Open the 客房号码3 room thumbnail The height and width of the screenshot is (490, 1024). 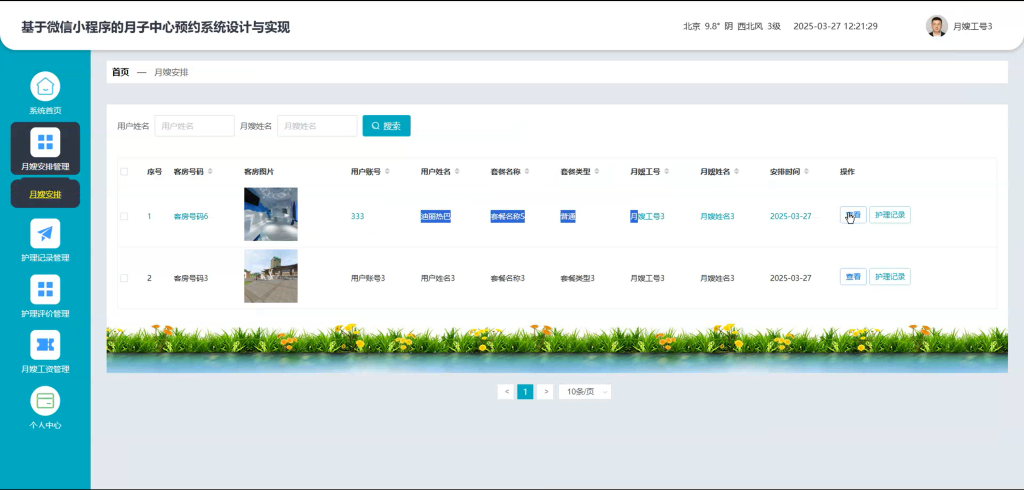click(x=270, y=276)
